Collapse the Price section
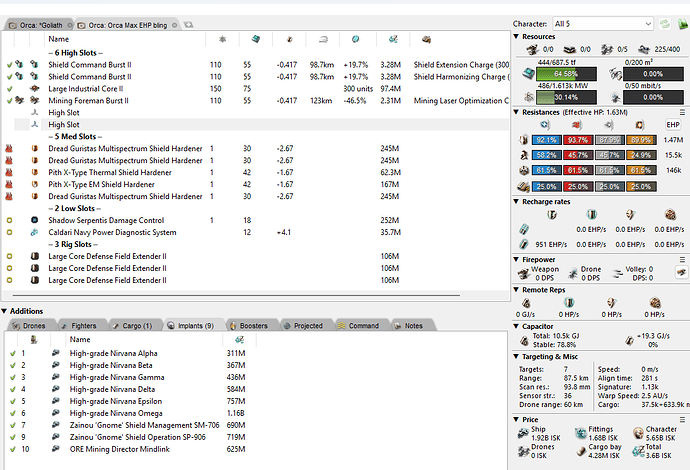Screen dimensions: 690x470 (517, 419)
